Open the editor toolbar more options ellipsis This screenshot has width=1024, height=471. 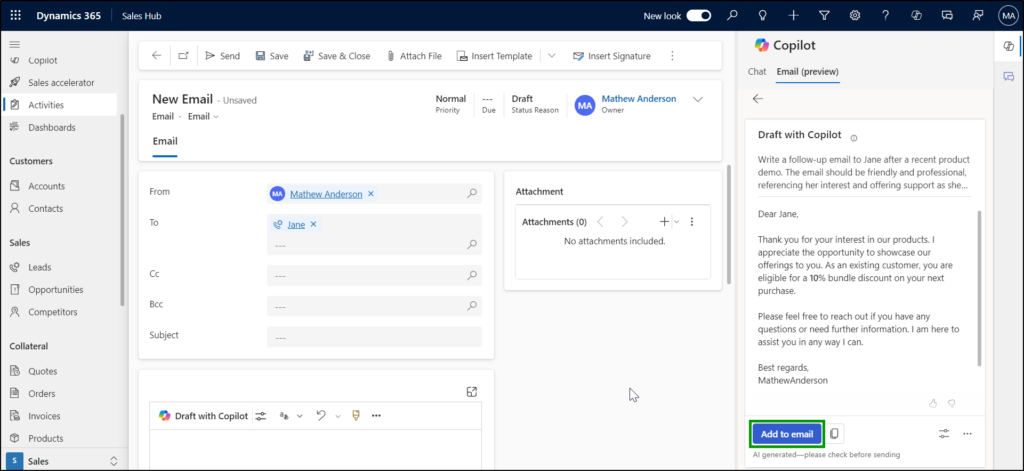(x=376, y=415)
